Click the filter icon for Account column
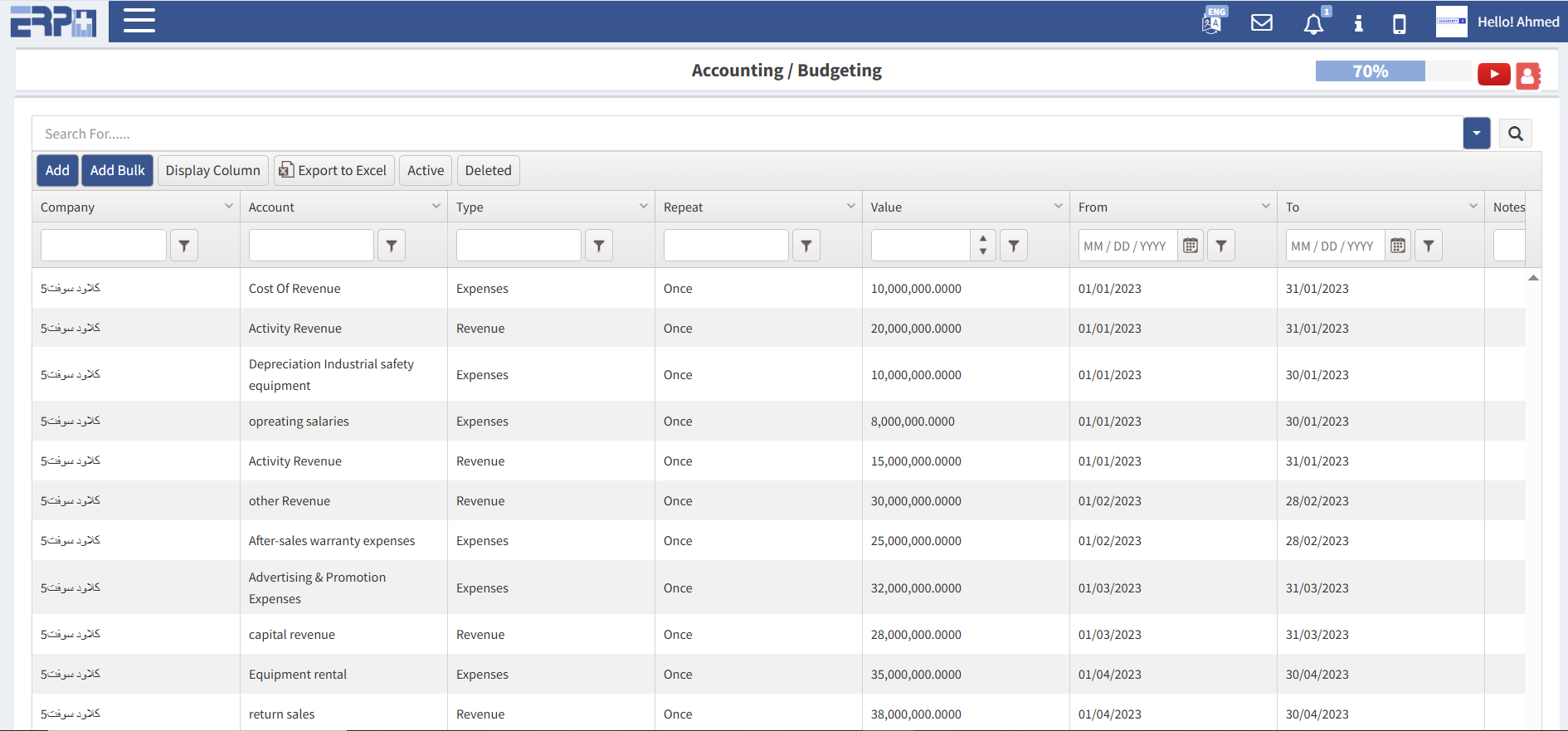This screenshot has height=731, width=1568. click(x=392, y=246)
